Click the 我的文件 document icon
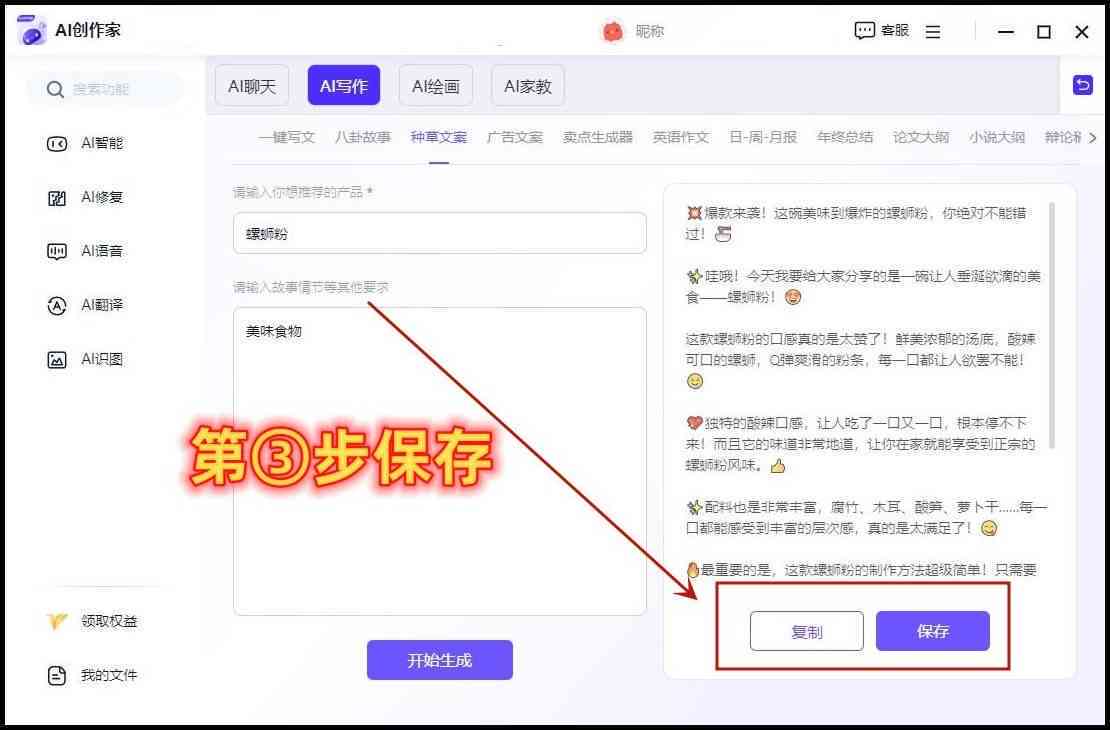The width and height of the screenshot is (1110, 730). click(x=57, y=675)
